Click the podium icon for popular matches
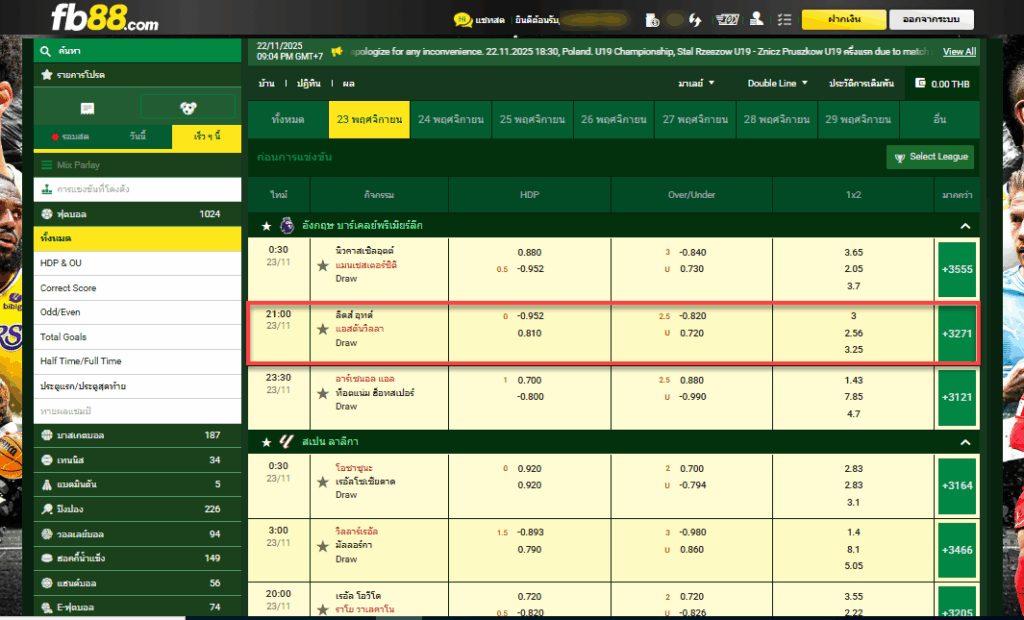1024x620 pixels. (46, 189)
